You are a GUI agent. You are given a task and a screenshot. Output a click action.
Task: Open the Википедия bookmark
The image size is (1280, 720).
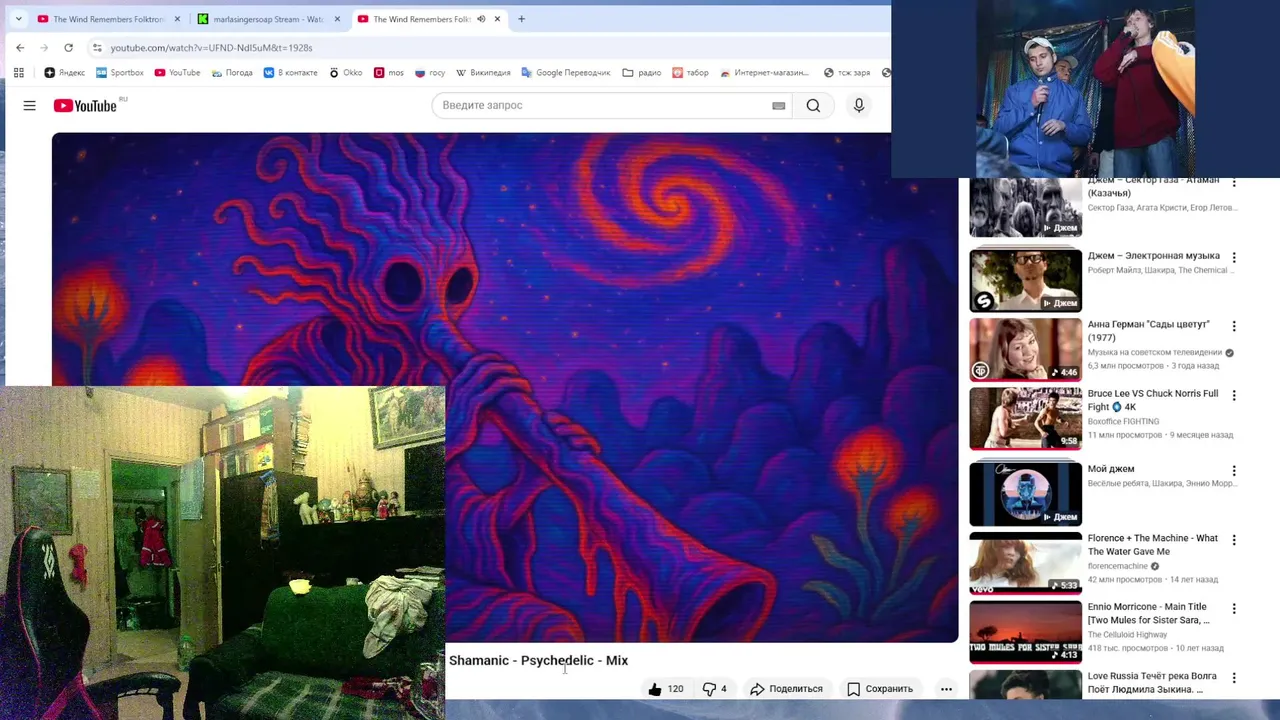(x=483, y=73)
